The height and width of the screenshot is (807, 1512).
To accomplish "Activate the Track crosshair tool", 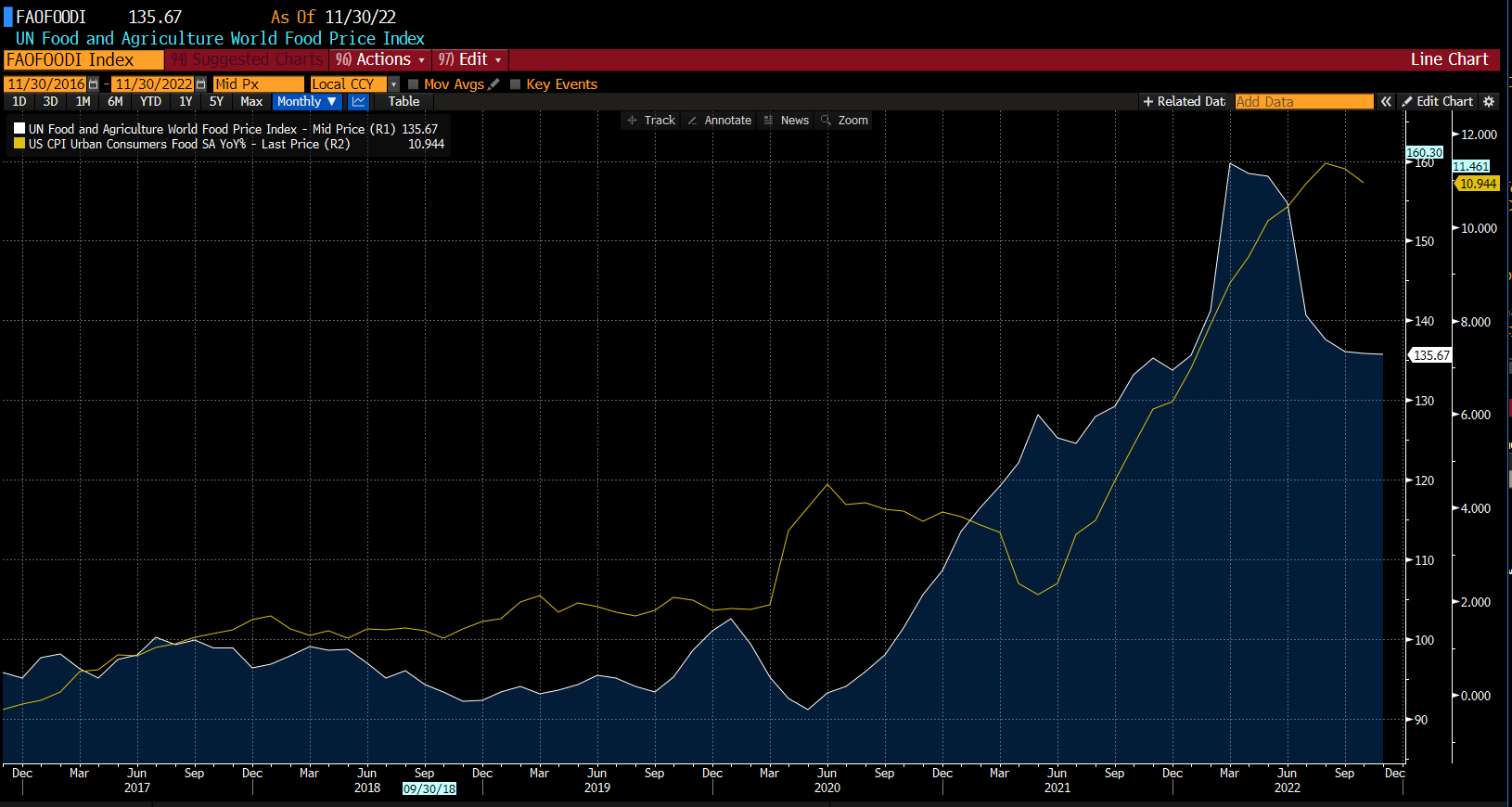I will tap(651, 121).
